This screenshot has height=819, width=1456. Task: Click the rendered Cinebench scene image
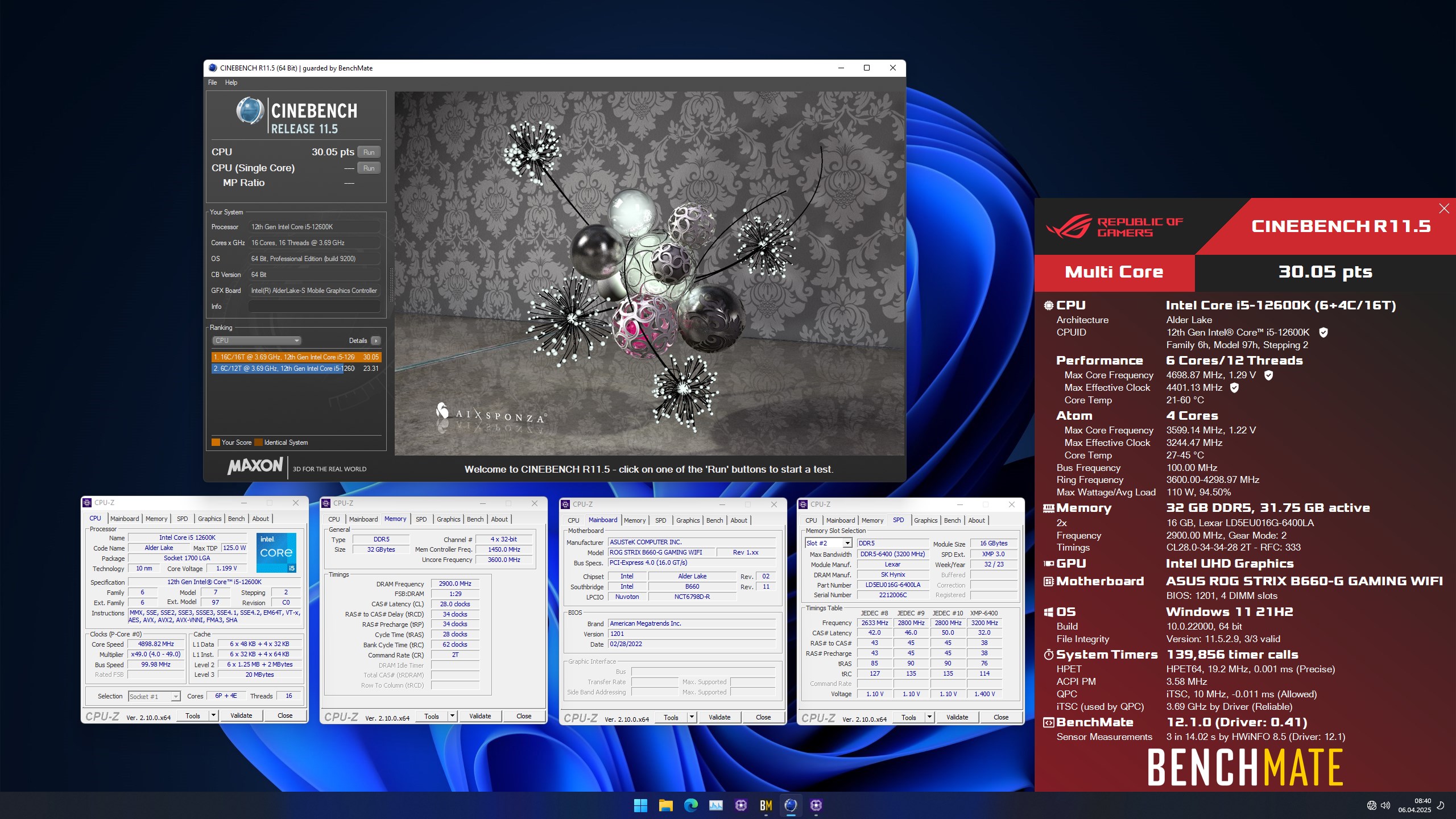649,273
